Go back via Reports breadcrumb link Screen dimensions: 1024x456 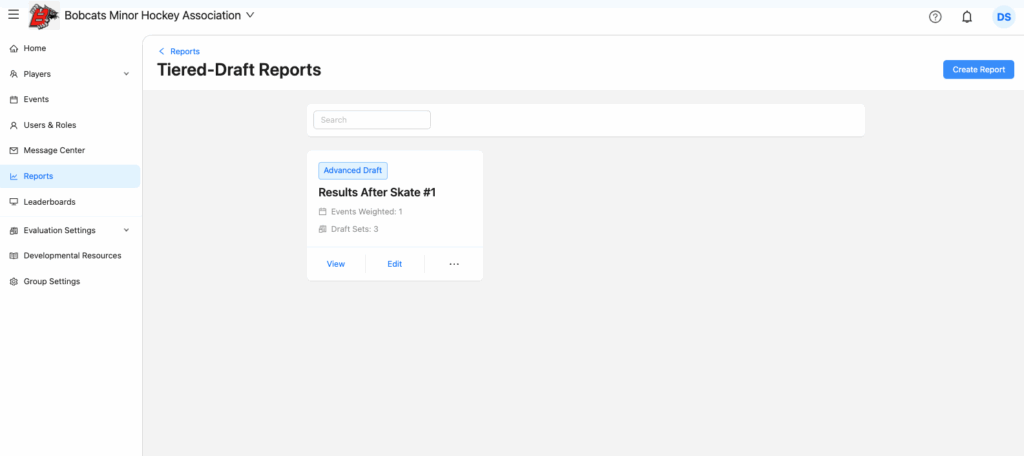coord(184,51)
